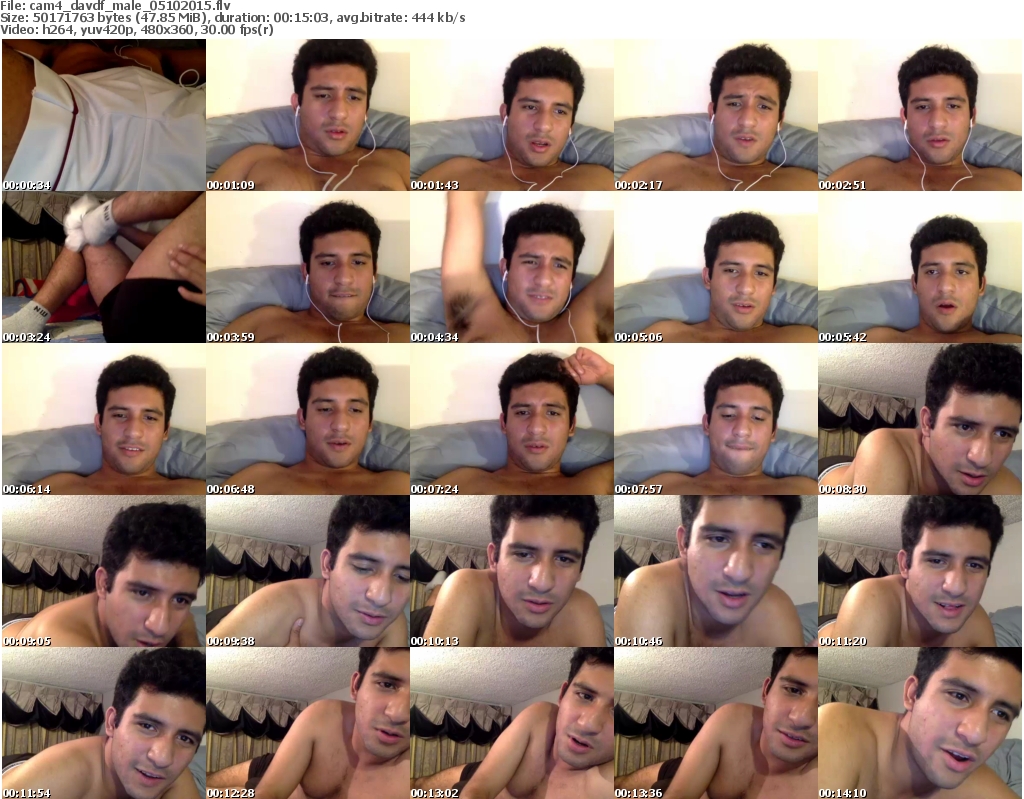The width and height of the screenshot is (1024, 799).
Task: Click the 00:10:46 frame
Action: pyautogui.click(x=716, y=571)
